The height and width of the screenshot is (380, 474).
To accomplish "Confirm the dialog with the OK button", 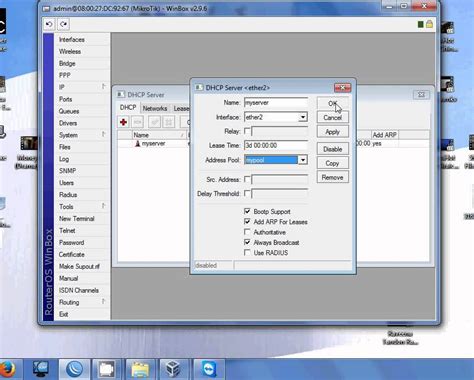I will [x=333, y=103].
